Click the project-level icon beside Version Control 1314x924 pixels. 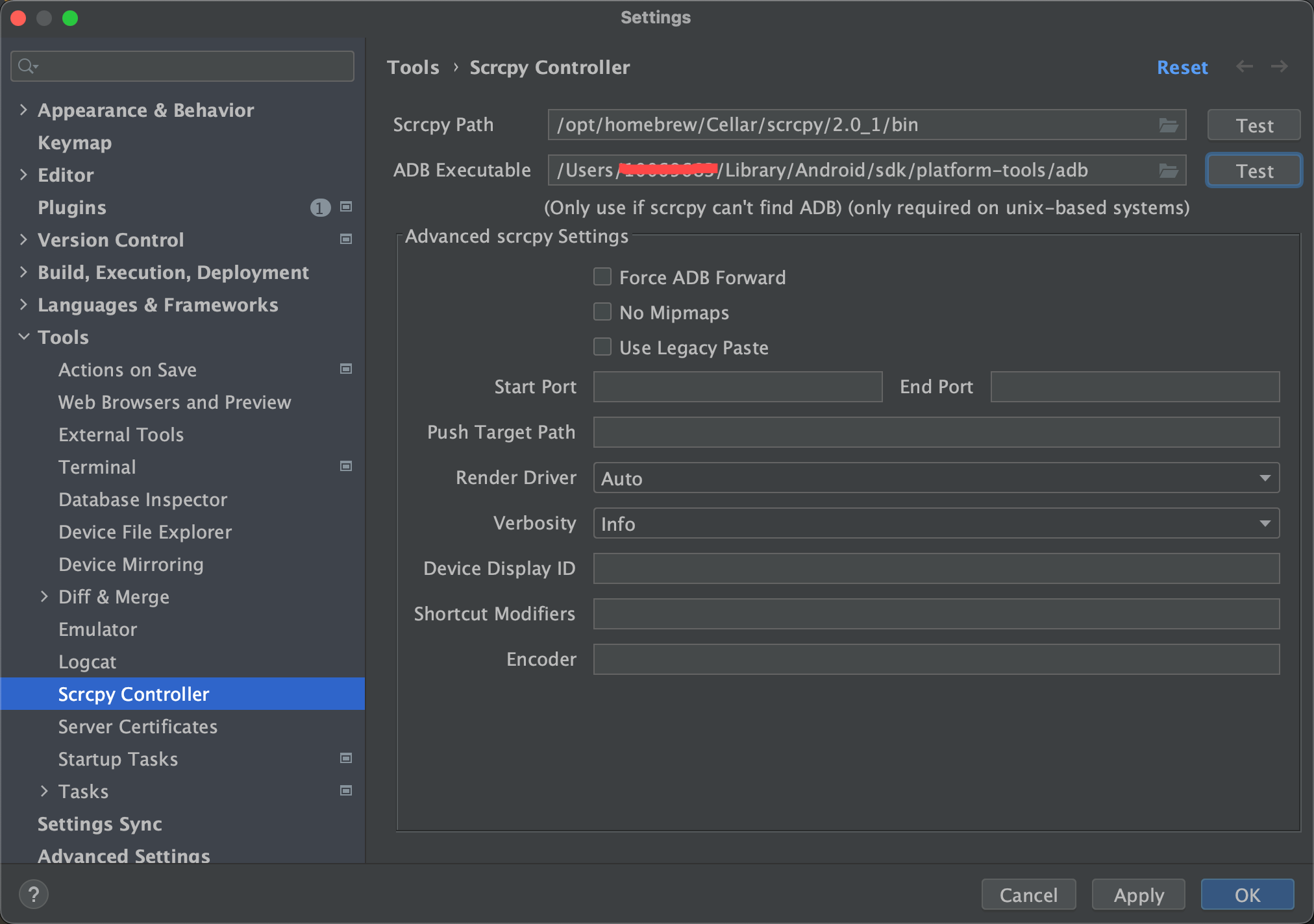pyautogui.click(x=346, y=239)
